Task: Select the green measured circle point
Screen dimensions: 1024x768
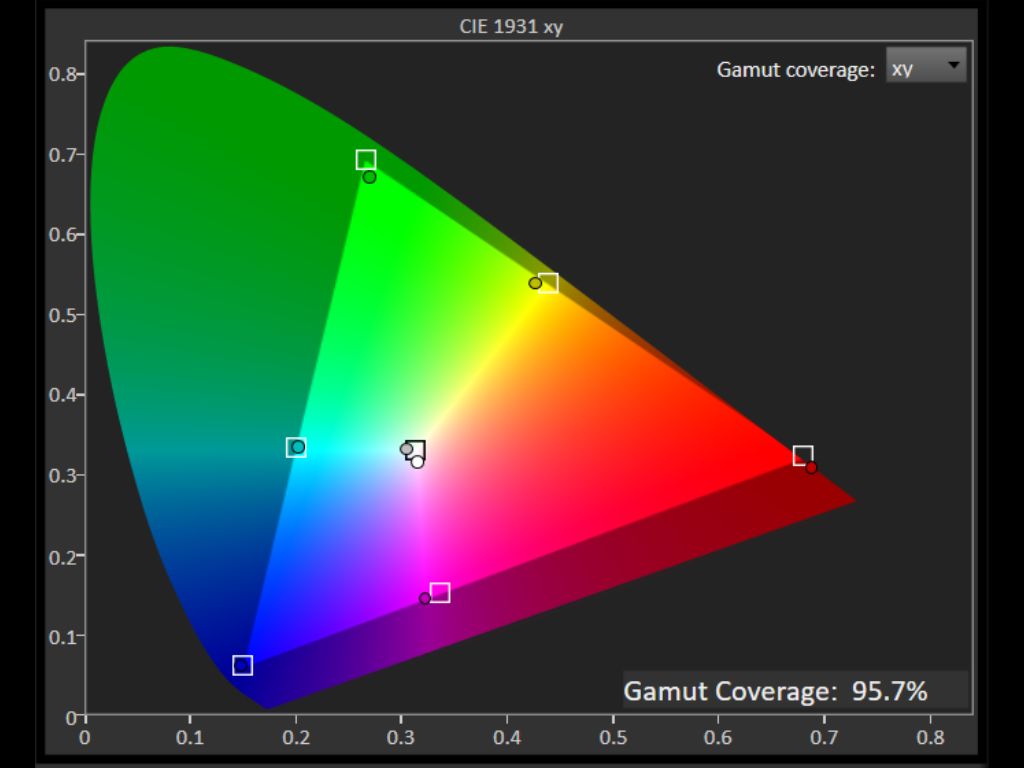Action: point(369,177)
